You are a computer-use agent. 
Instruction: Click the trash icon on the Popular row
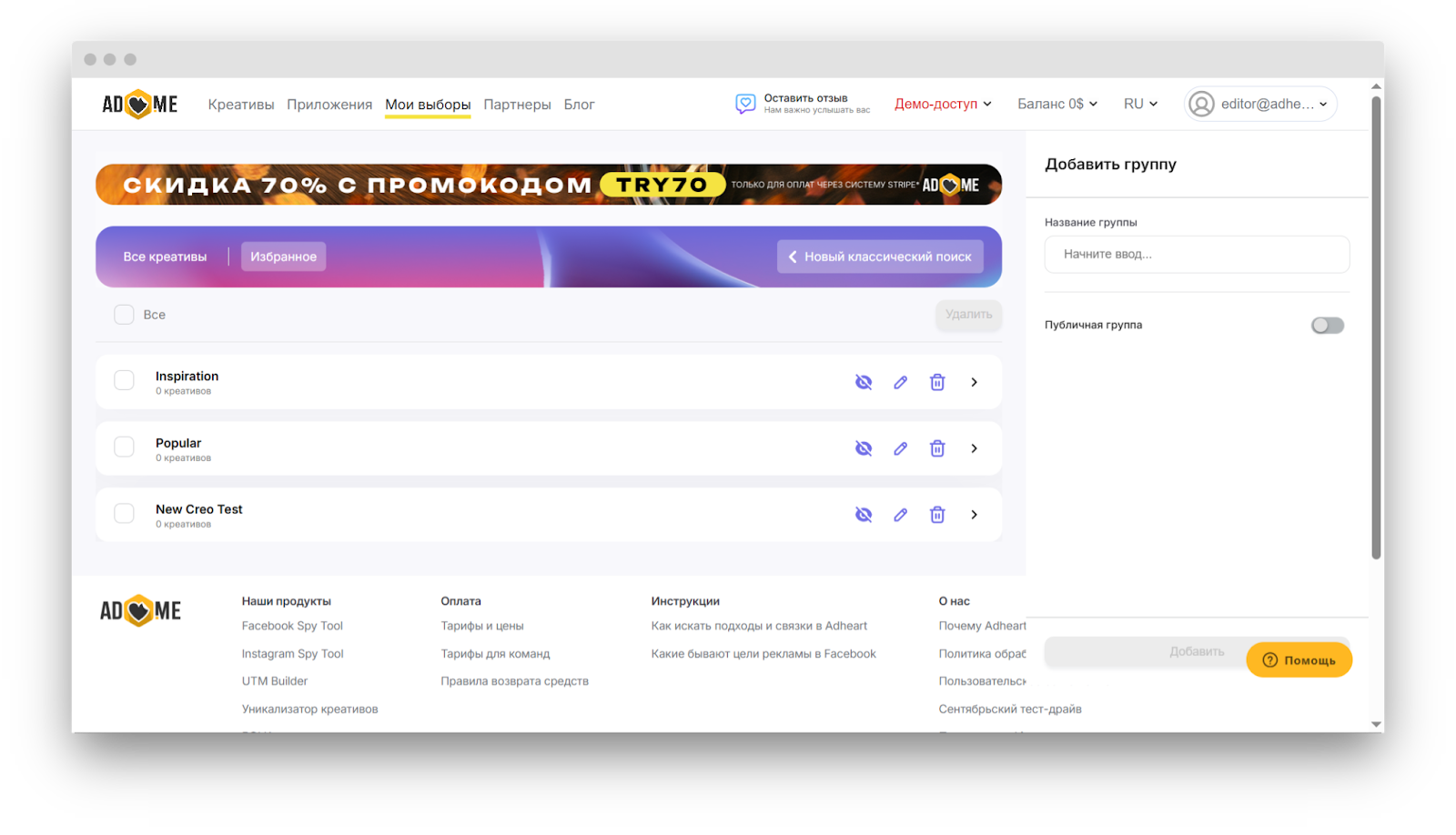tap(936, 448)
